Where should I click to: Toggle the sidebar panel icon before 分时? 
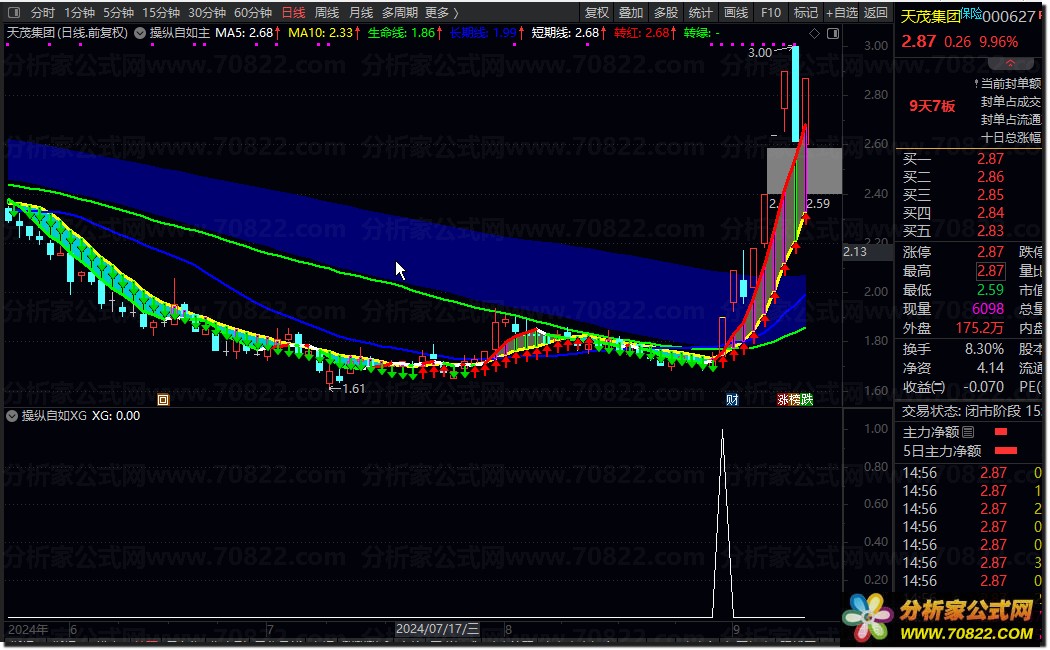pos(13,12)
